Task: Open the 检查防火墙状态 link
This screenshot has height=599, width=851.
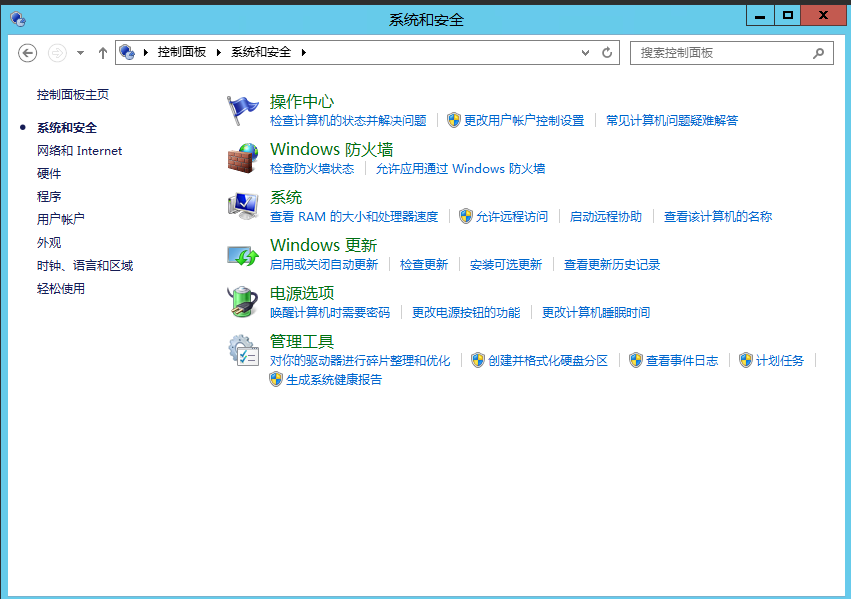Action: click(x=312, y=169)
